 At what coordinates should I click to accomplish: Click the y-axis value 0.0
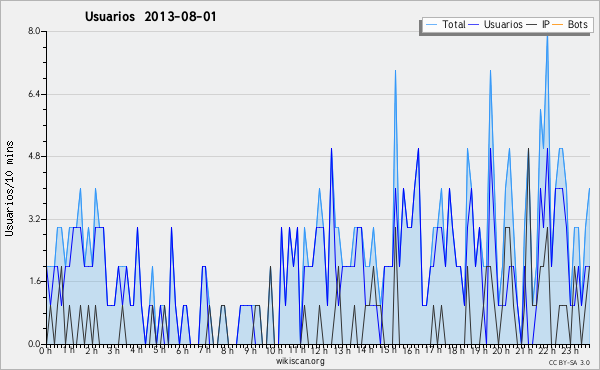pos(34,344)
